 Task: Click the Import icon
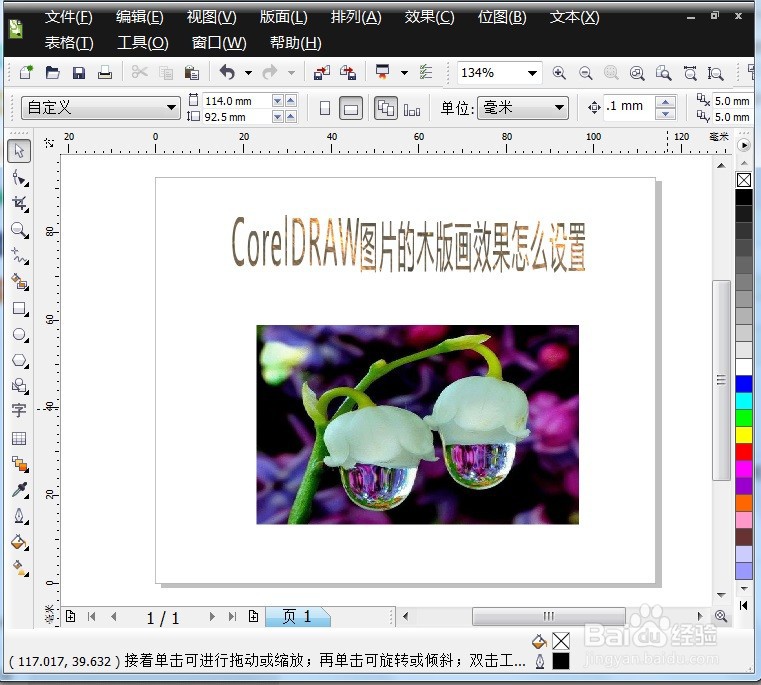[x=322, y=73]
